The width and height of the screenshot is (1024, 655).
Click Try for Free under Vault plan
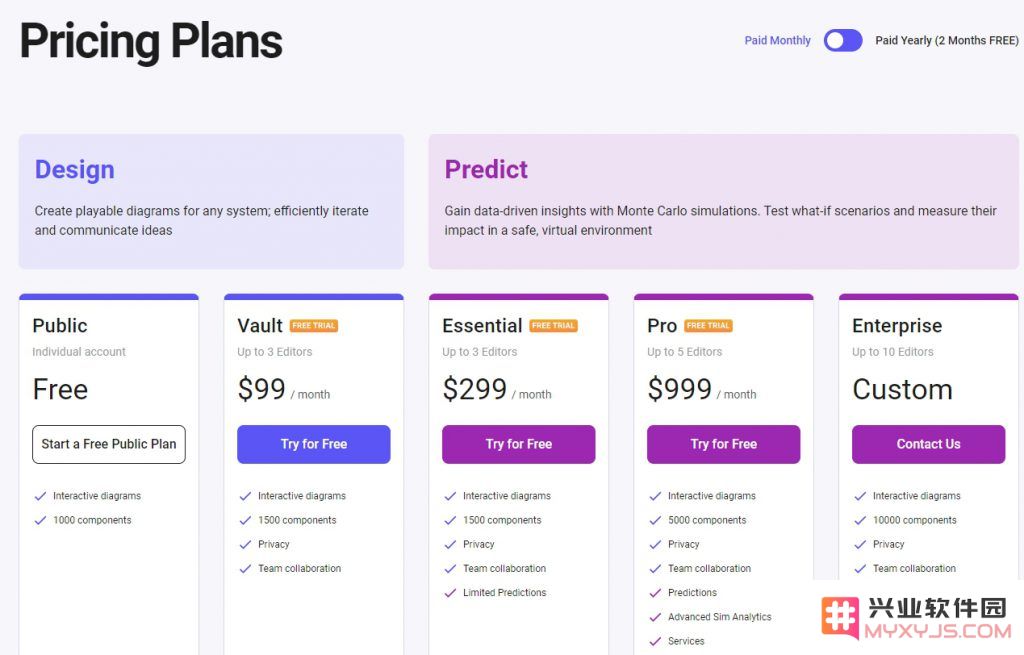[x=313, y=444]
